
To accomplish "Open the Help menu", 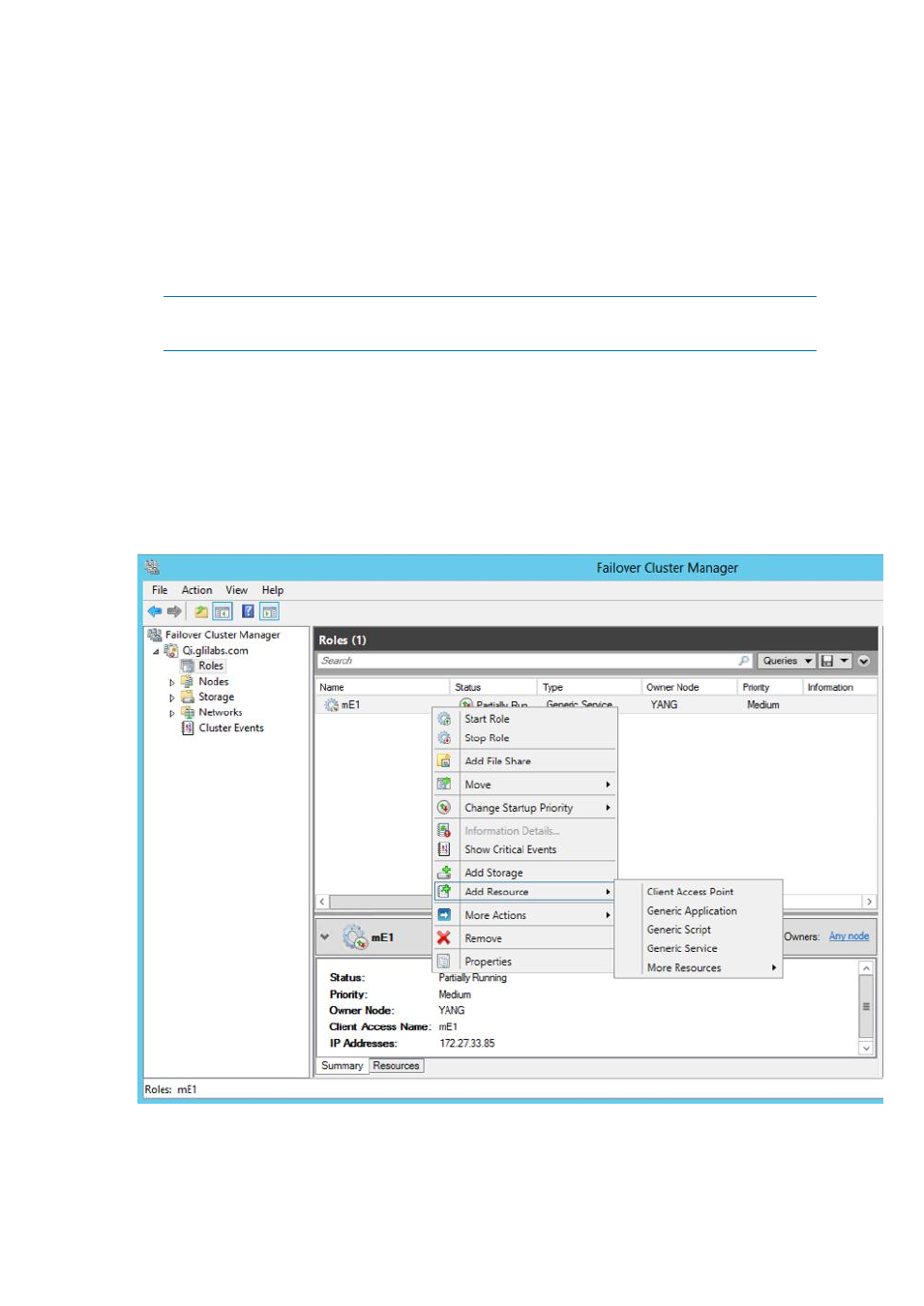I will pos(273,590).
